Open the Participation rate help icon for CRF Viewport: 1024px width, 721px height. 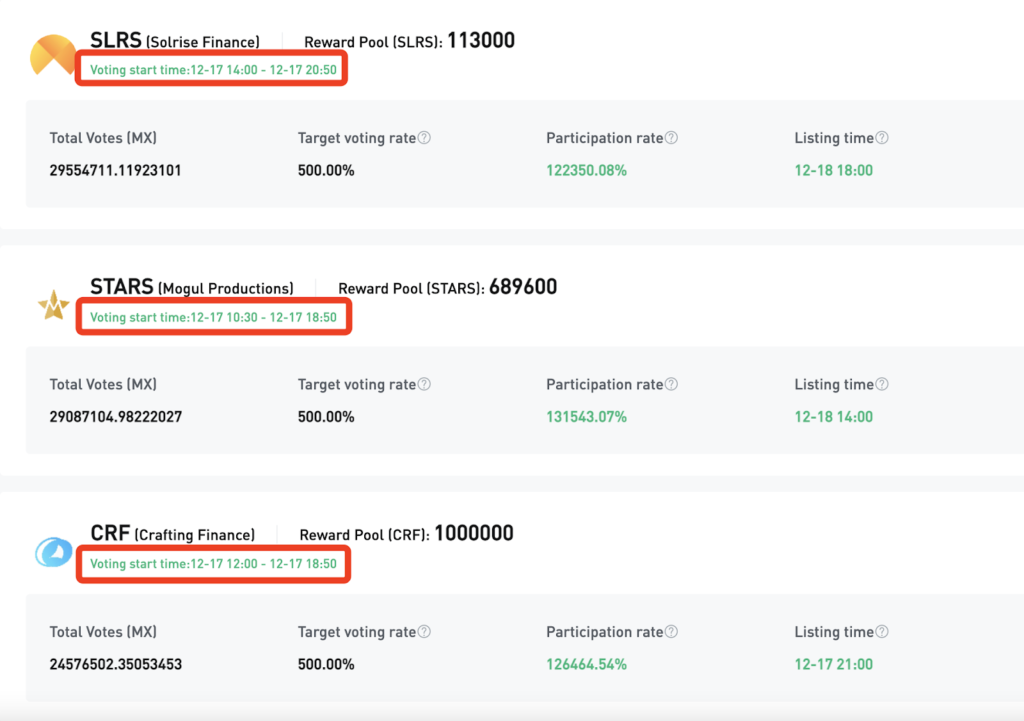click(671, 632)
